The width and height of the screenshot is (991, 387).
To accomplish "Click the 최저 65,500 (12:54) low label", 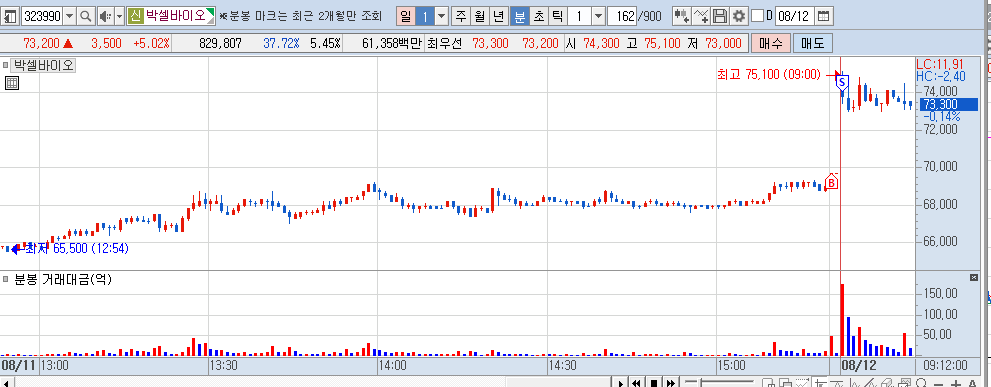I will tap(77, 249).
